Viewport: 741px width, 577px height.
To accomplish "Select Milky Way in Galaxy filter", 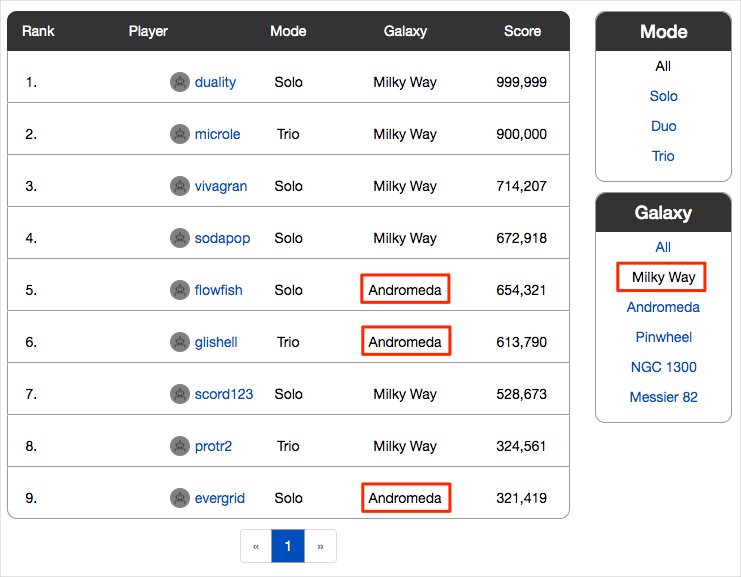I will tap(663, 277).
